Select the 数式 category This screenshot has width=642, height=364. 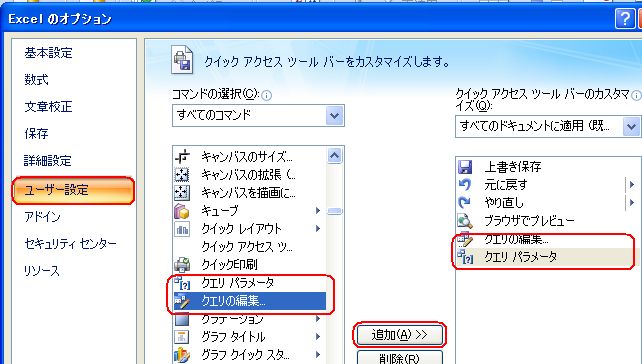pyautogui.click(x=36, y=79)
